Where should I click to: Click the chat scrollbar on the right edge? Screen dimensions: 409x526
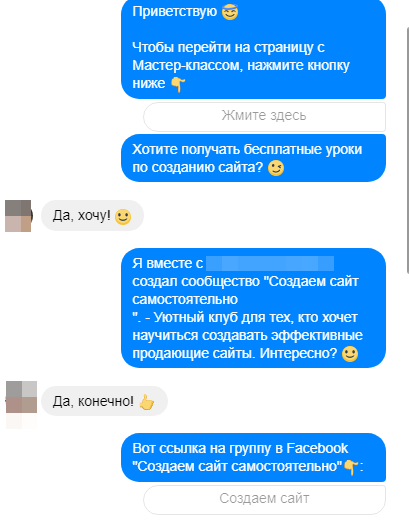click(x=407, y=151)
